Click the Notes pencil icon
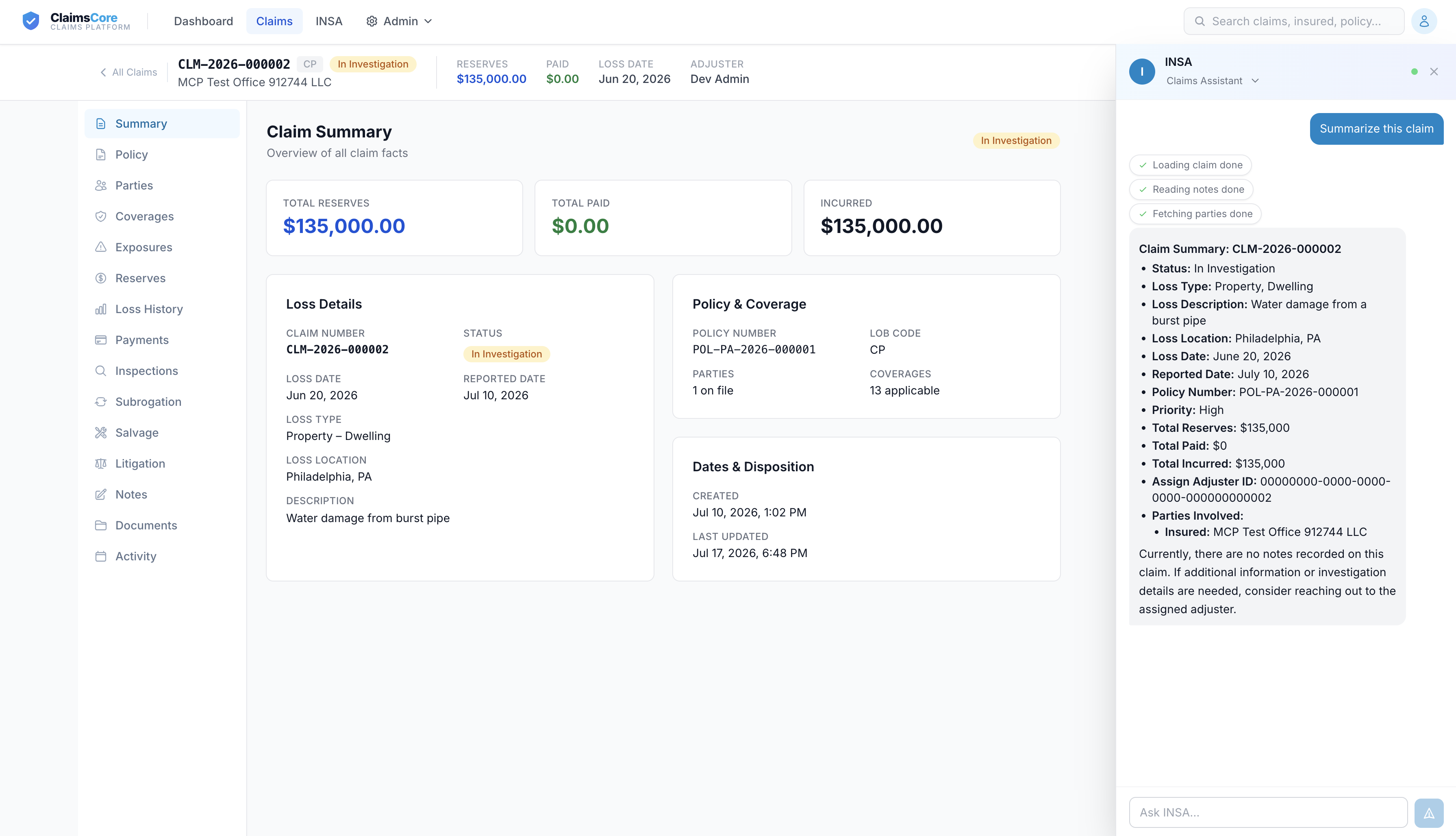 pyautogui.click(x=101, y=494)
